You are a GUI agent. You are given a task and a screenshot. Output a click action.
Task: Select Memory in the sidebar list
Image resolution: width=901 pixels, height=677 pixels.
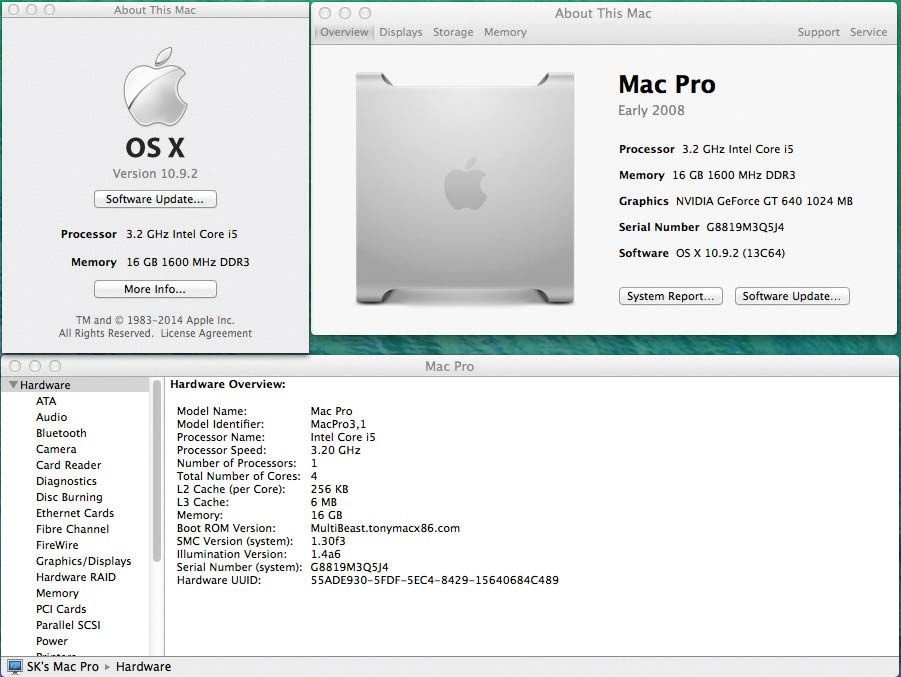(x=57, y=593)
